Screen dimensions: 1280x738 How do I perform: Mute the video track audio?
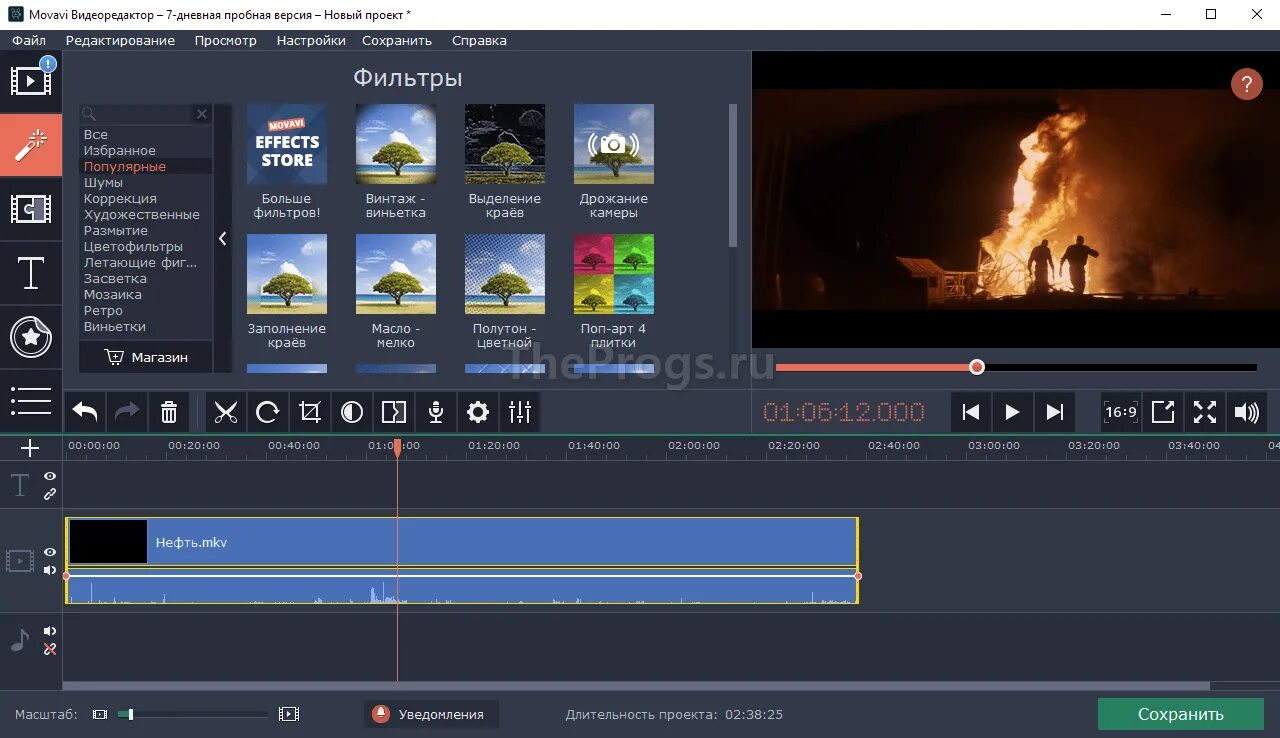coord(49,570)
